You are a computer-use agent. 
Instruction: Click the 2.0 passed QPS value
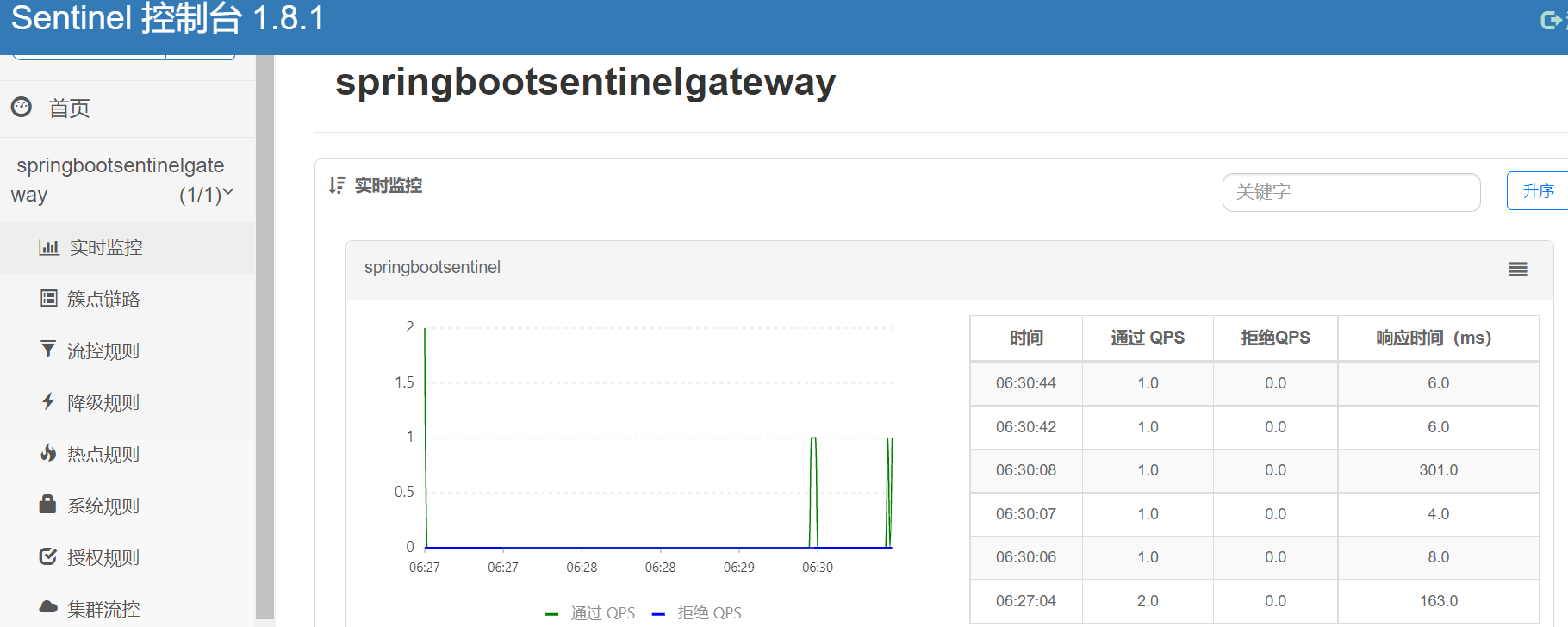coord(1148,601)
